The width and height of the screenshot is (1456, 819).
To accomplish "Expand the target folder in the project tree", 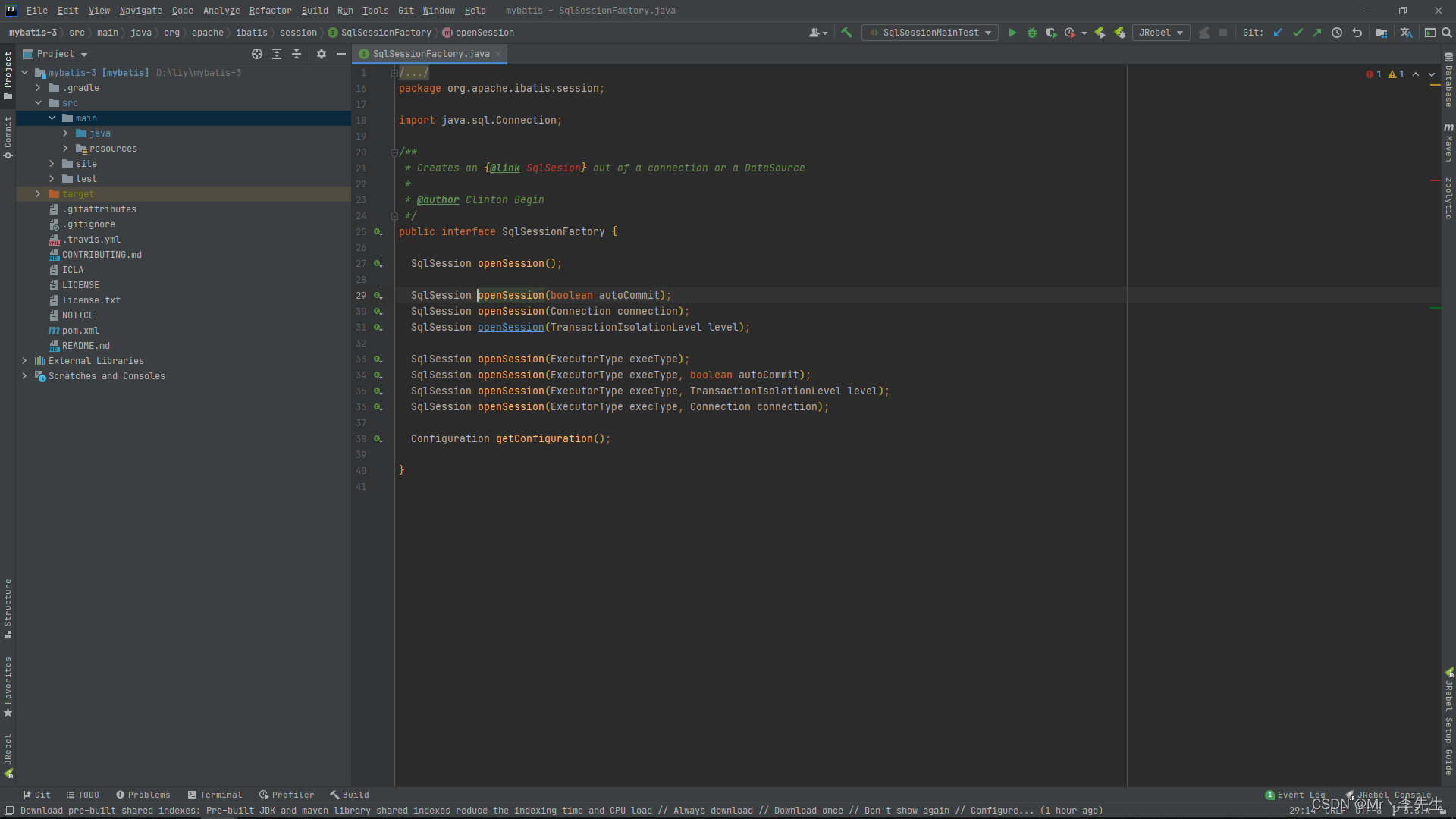I will click(x=38, y=194).
